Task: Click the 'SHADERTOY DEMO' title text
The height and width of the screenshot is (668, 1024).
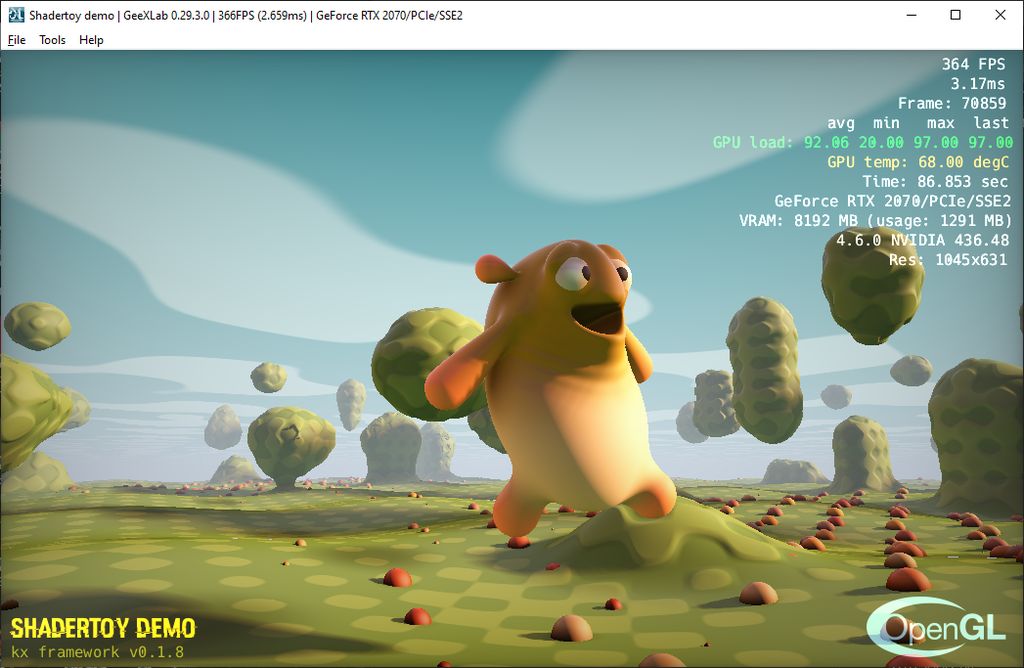Action: pyautogui.click(x=103, y=628)
